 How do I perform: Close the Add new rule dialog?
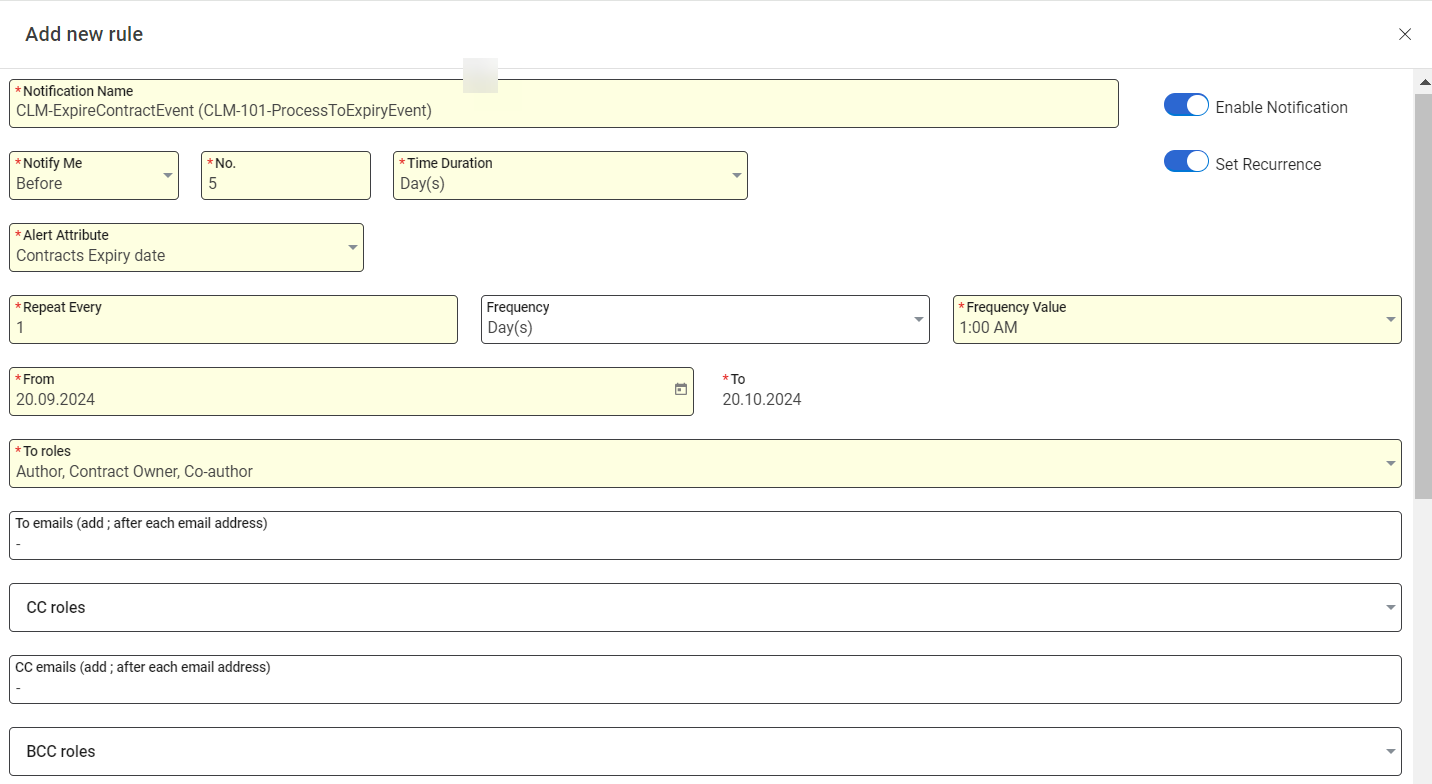(x=1404, y=34)
